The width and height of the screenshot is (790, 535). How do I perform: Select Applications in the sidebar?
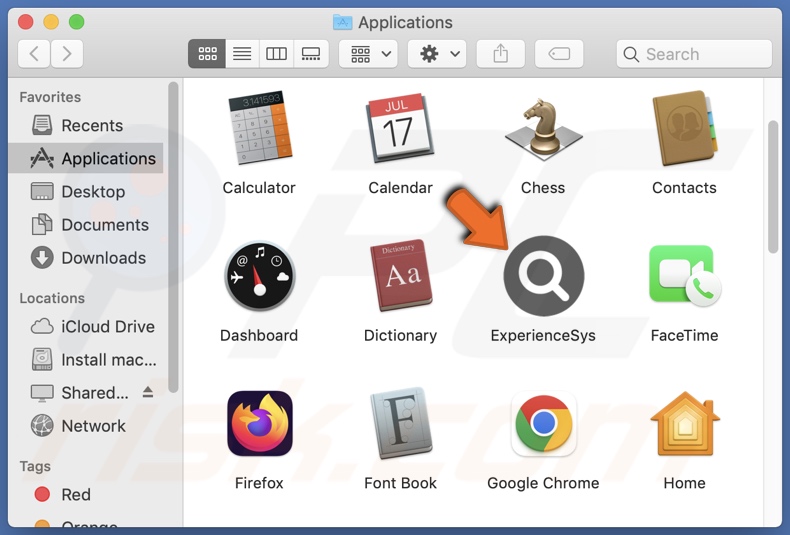[x=86, y=158]
